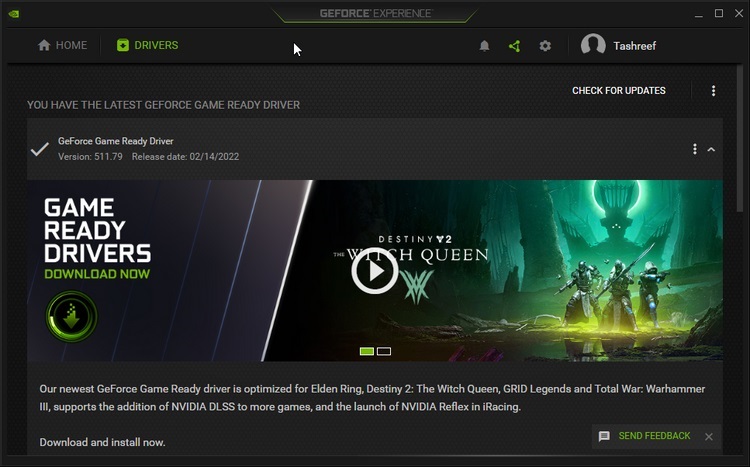
Task: Click the Tashreef account name
Action: click(x=634, y=46)
